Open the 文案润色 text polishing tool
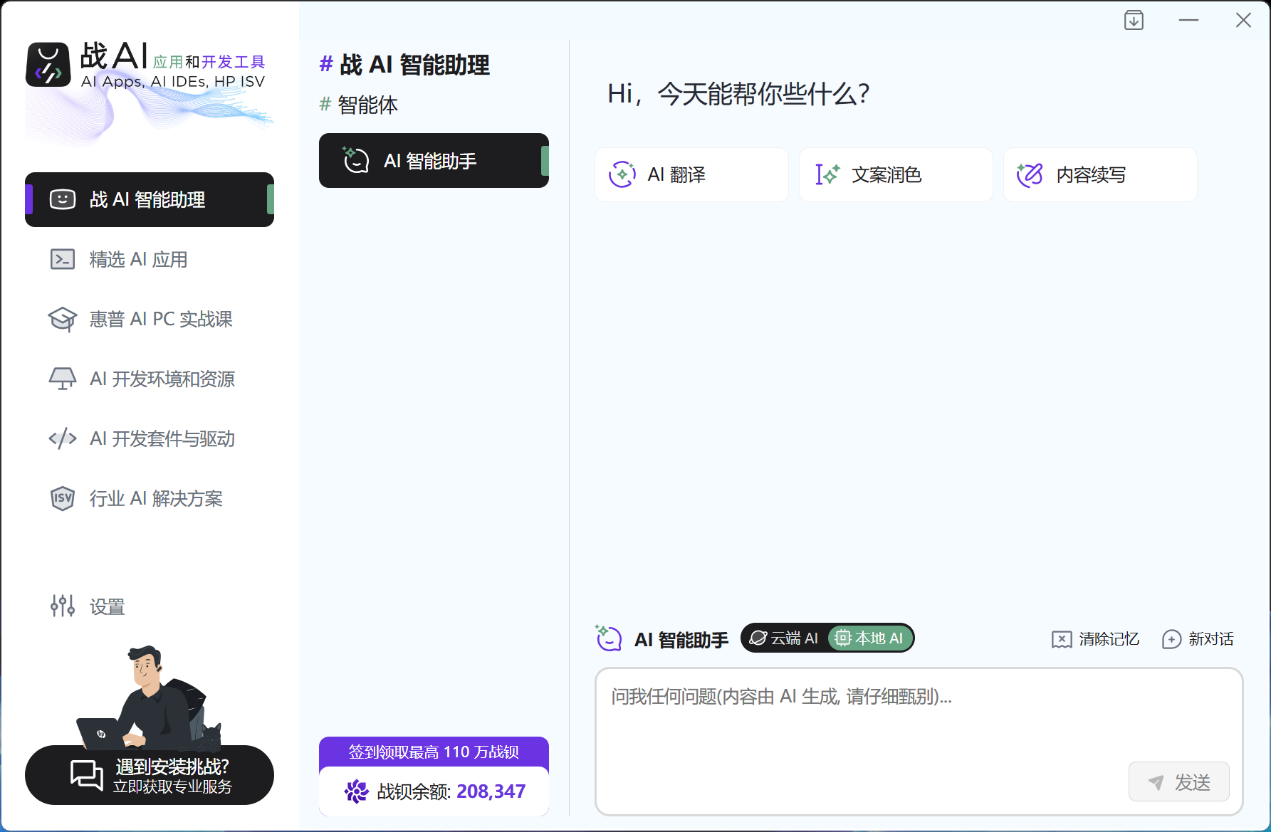1271x832 pixels. click(895, 174)
